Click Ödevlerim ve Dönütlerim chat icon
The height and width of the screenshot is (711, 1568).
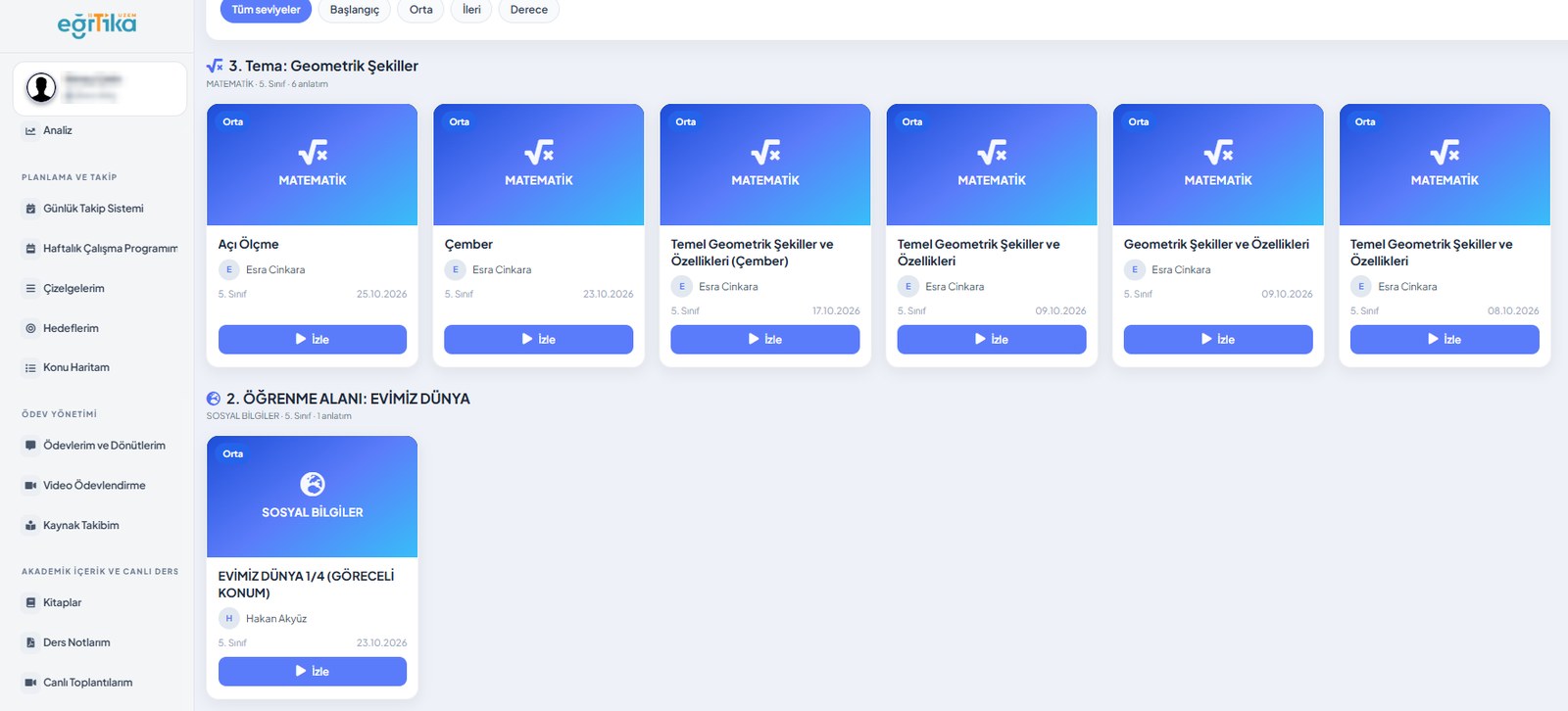click(x=30, y=446)
